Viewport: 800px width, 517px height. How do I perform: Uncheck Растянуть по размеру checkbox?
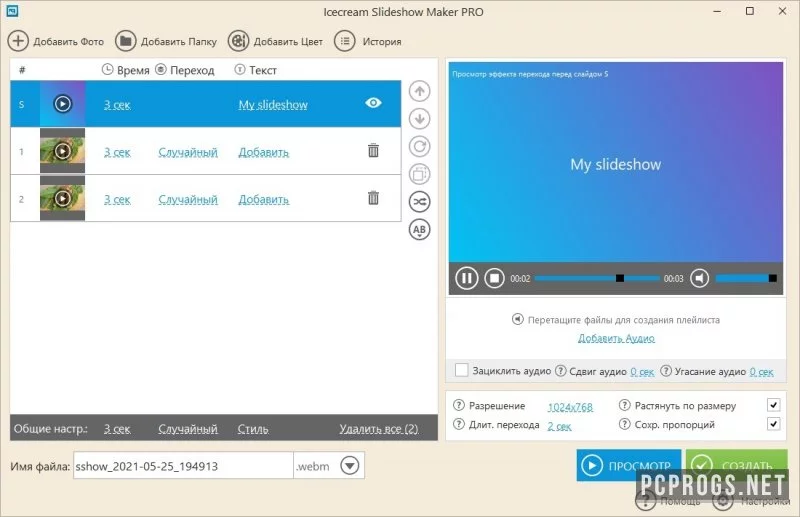[x=773, y=405]
